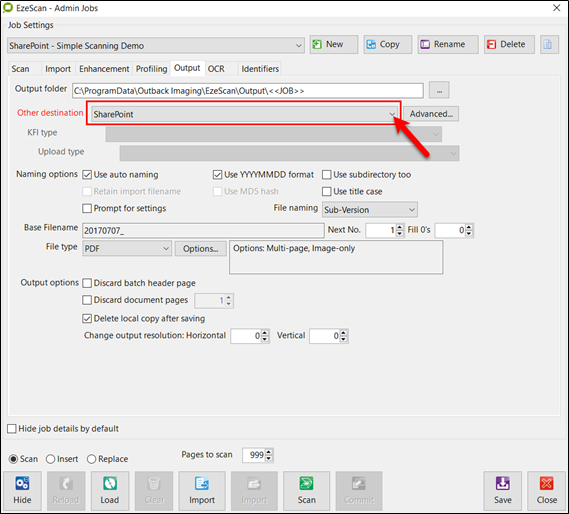569x514 pixels.
Task: Open the File naming Sub-Version dropdown
Action: coord(370,210)
